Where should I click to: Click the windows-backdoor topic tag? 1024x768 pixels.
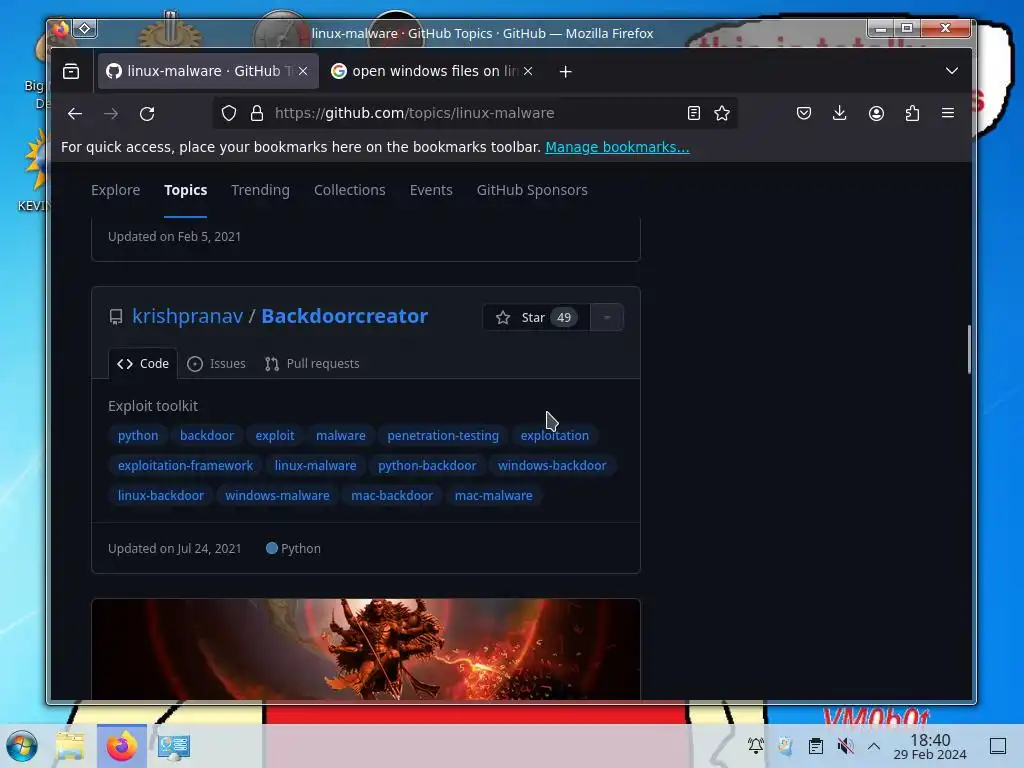(552, 466)
